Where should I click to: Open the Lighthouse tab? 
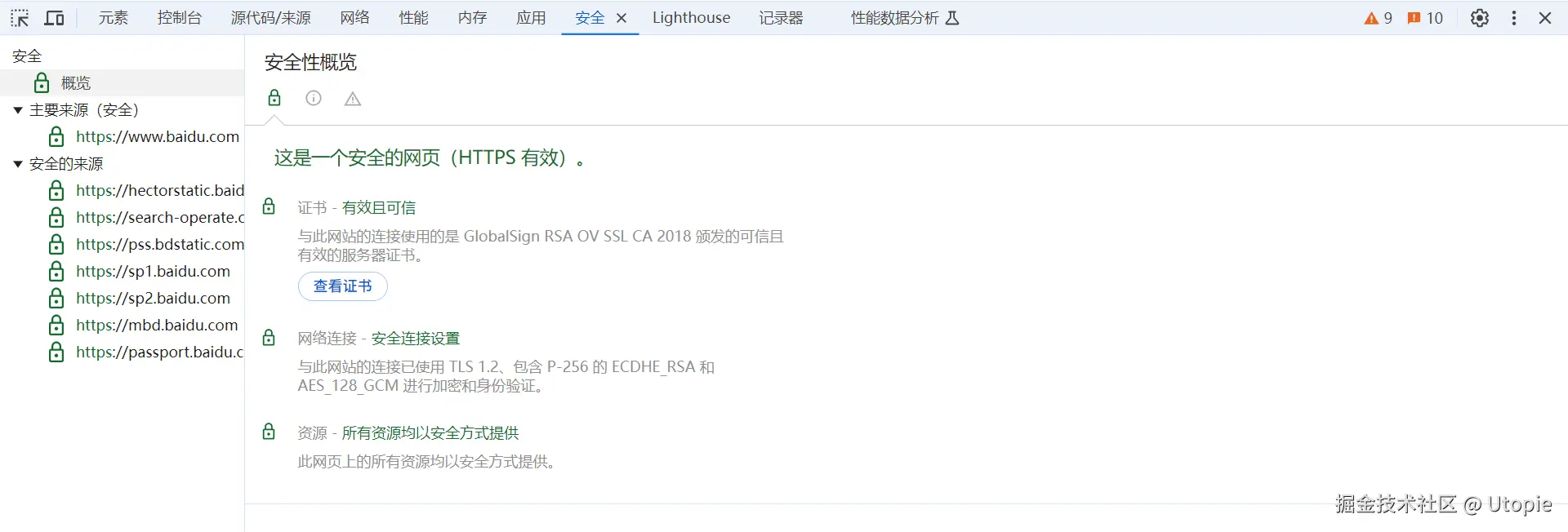click(x=692, y=18)
